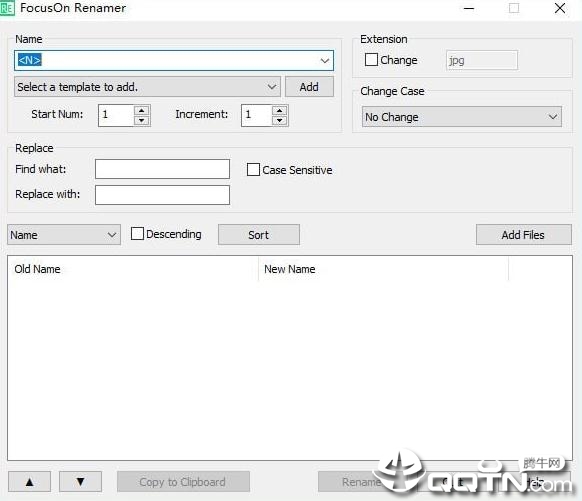Click the jpg extension text field
This screenshot has width=582, height=501.
click(x=482, y=60)
